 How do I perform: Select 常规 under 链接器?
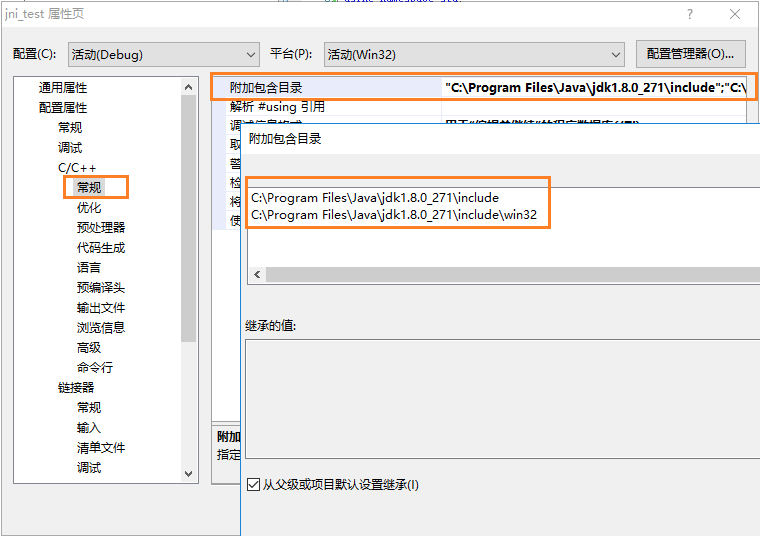89,408
